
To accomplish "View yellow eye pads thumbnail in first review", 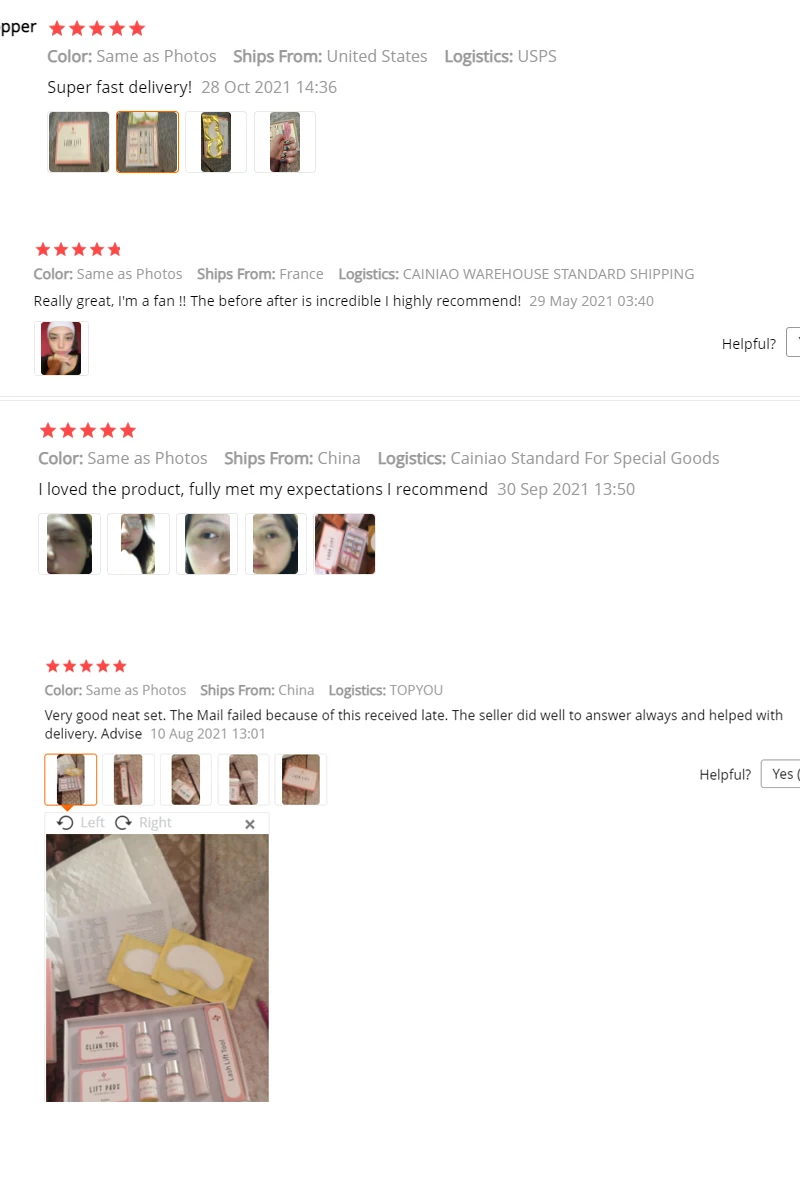I will 216,142.
